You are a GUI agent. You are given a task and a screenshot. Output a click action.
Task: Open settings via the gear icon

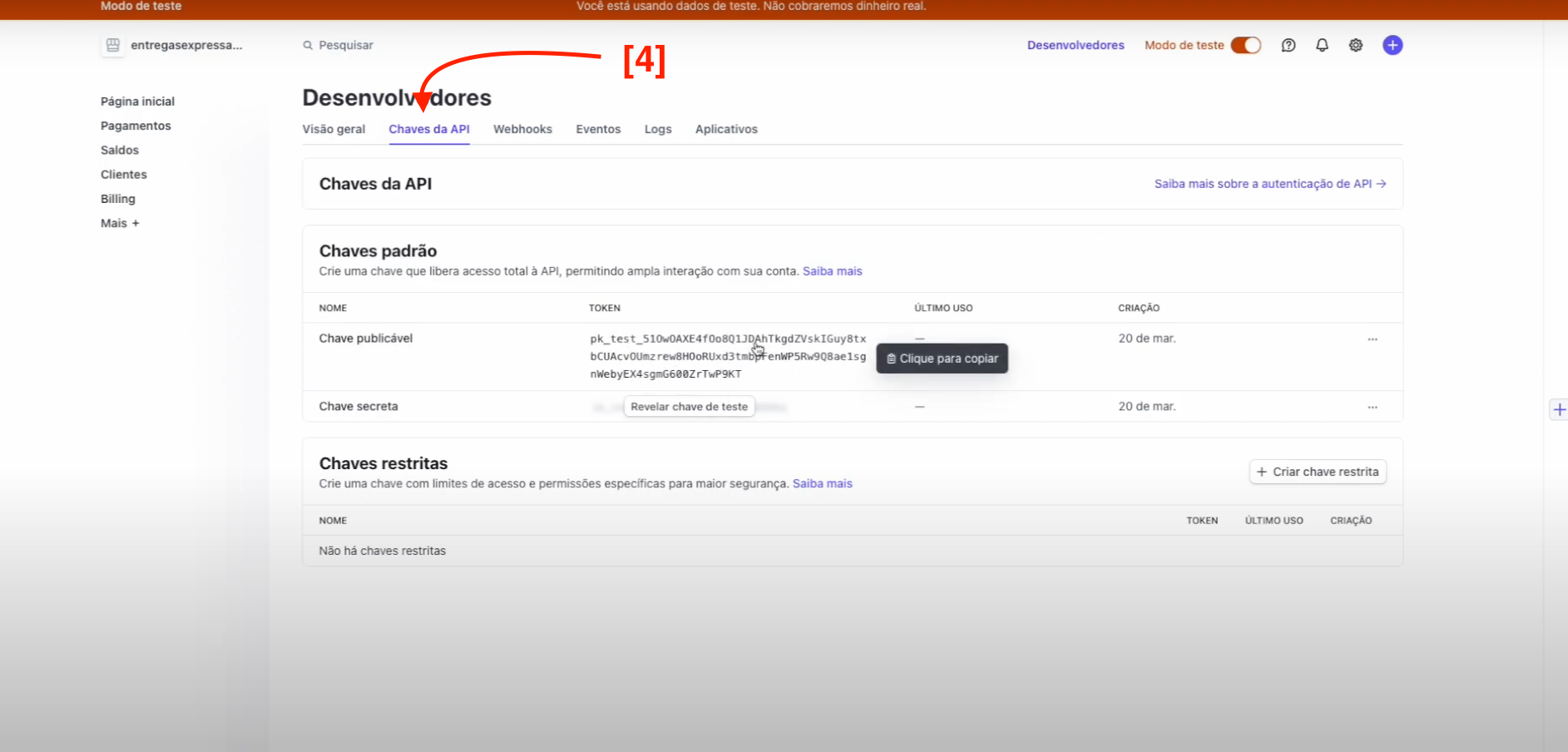coord(1356,45)
